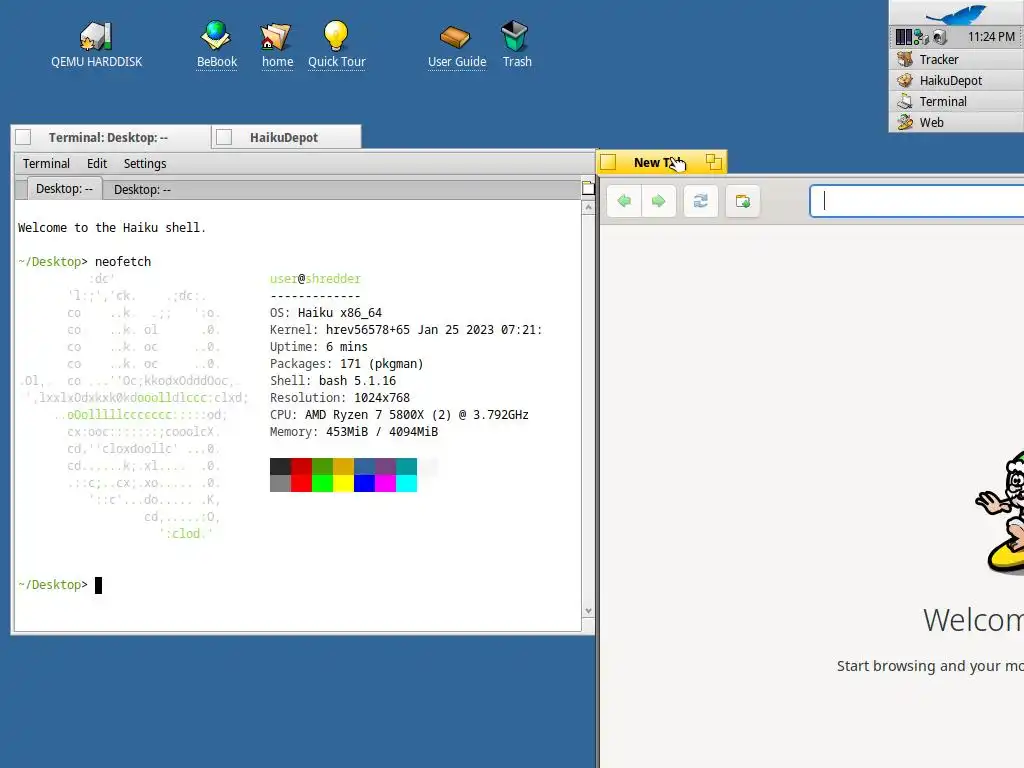Viewport: 1024px width, 768px height.
Task: Switch to Tracker in the Deskbar
Action: [957, 59]
